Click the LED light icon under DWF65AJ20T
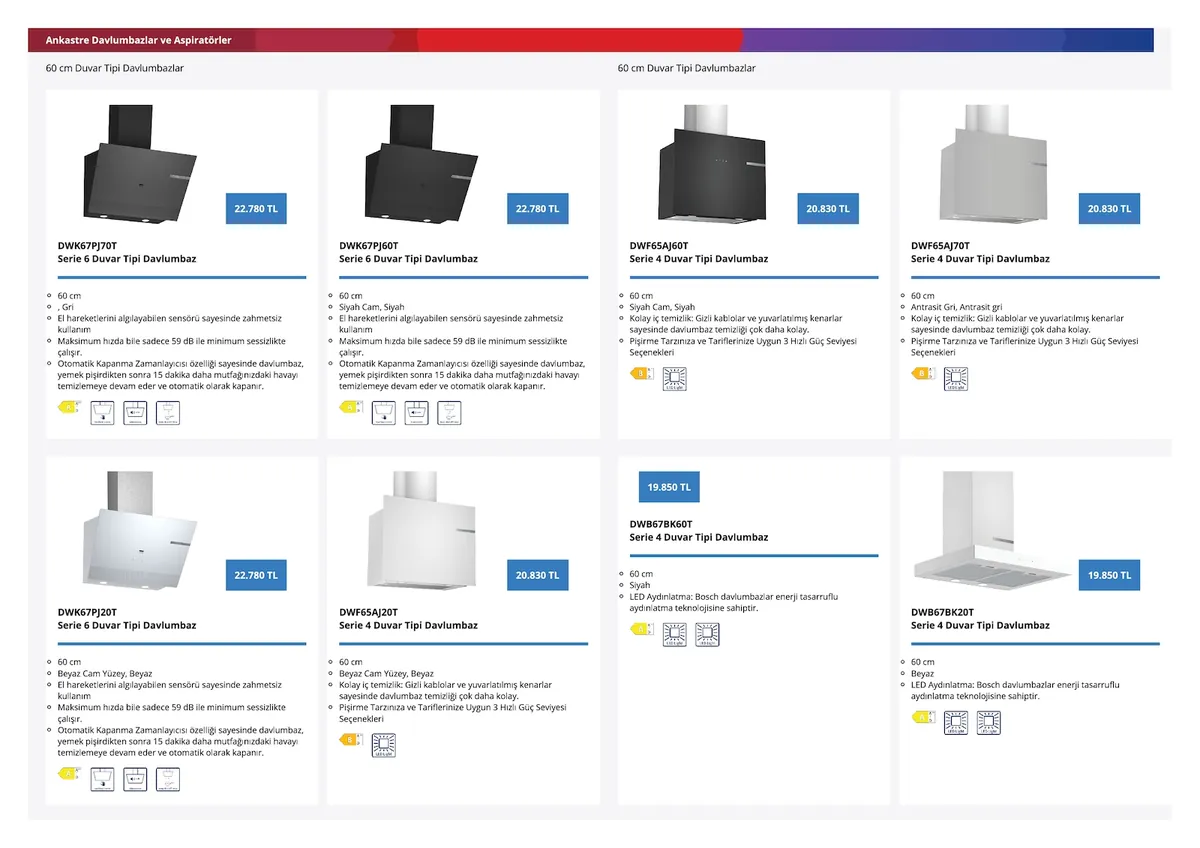This screenshot has height=848, width=1200. 383,745
